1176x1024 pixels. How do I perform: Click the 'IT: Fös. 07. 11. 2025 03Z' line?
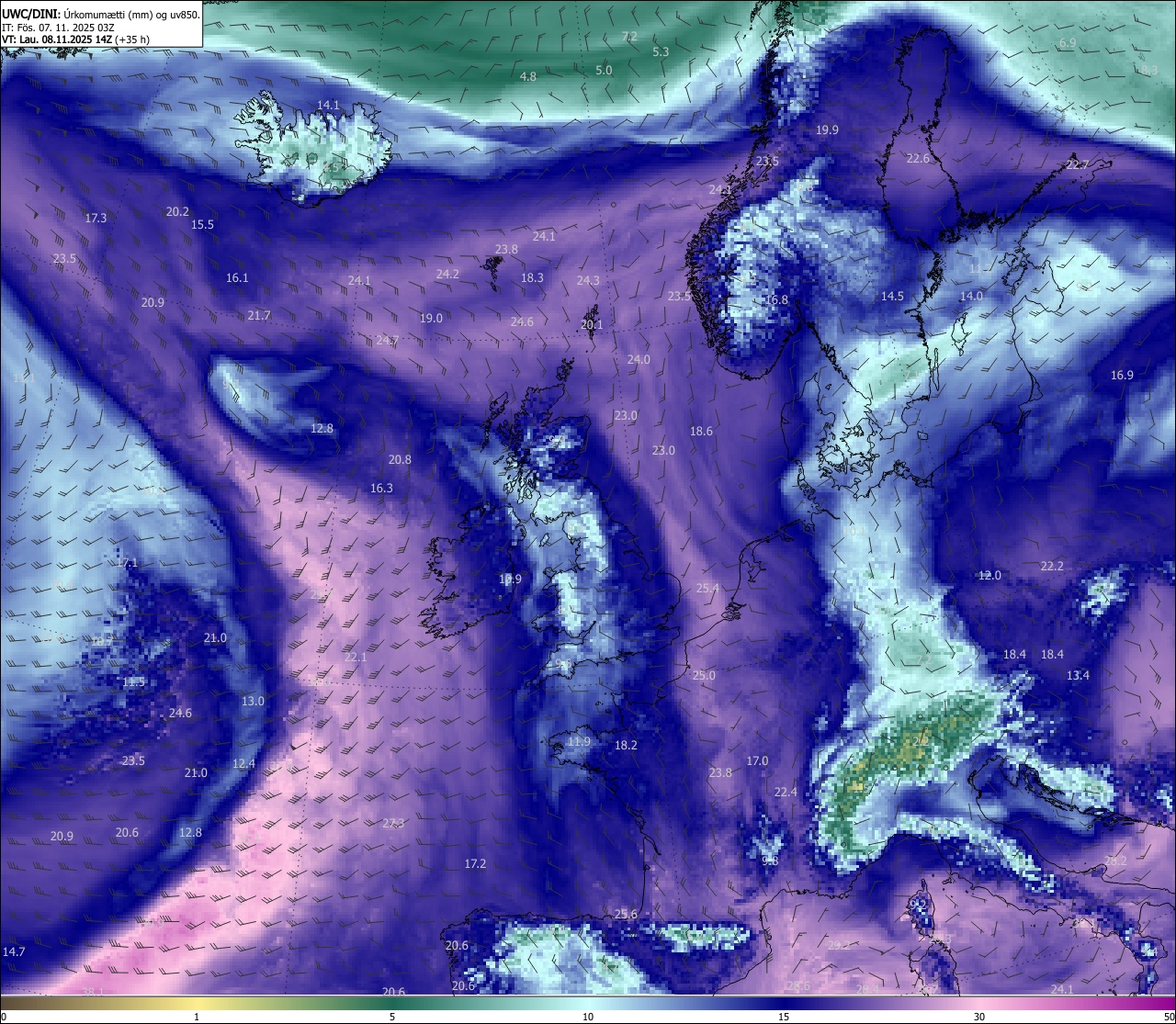pyautogui.click(x=59, y=28)
